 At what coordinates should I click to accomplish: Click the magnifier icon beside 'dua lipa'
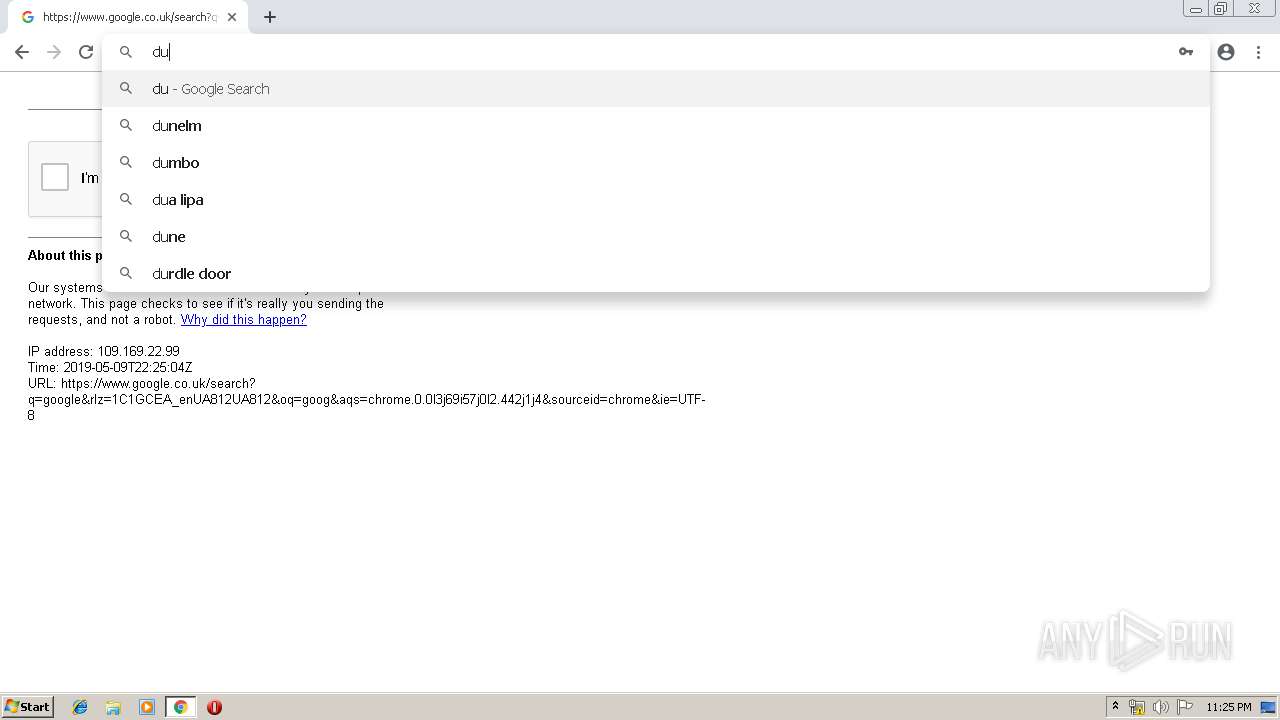(126, 199)
